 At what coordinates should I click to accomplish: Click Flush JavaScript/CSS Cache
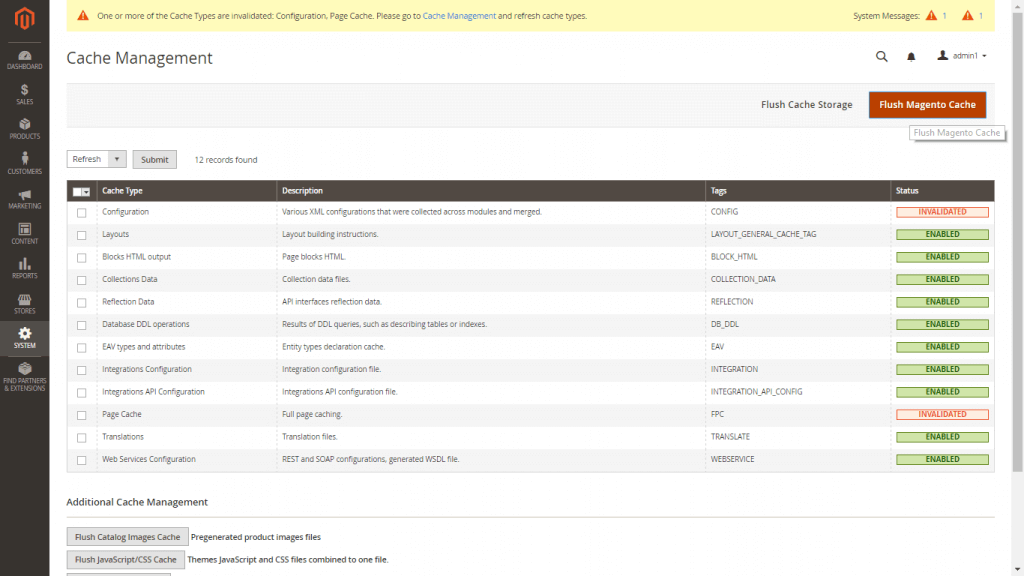tap(125, 560)
